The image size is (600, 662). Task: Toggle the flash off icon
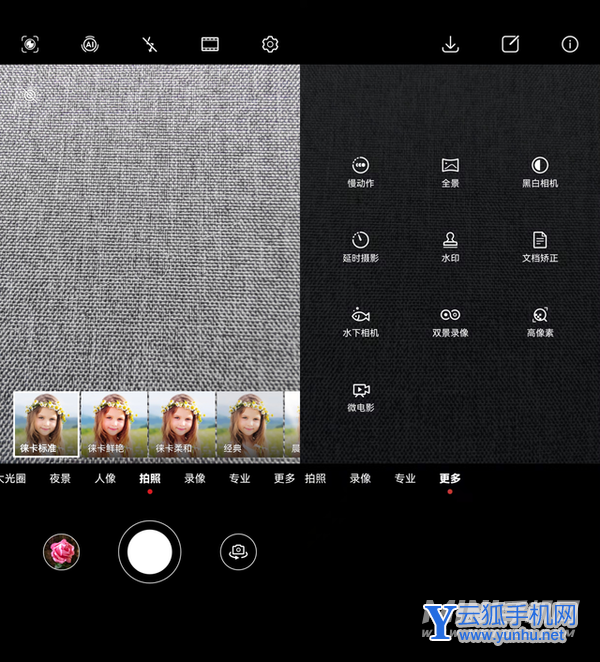[x=150, y=44]
